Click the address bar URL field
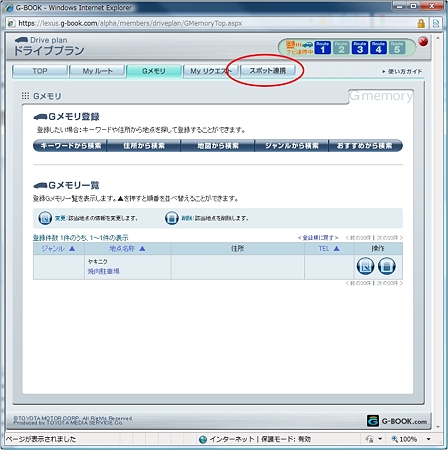 213,23
